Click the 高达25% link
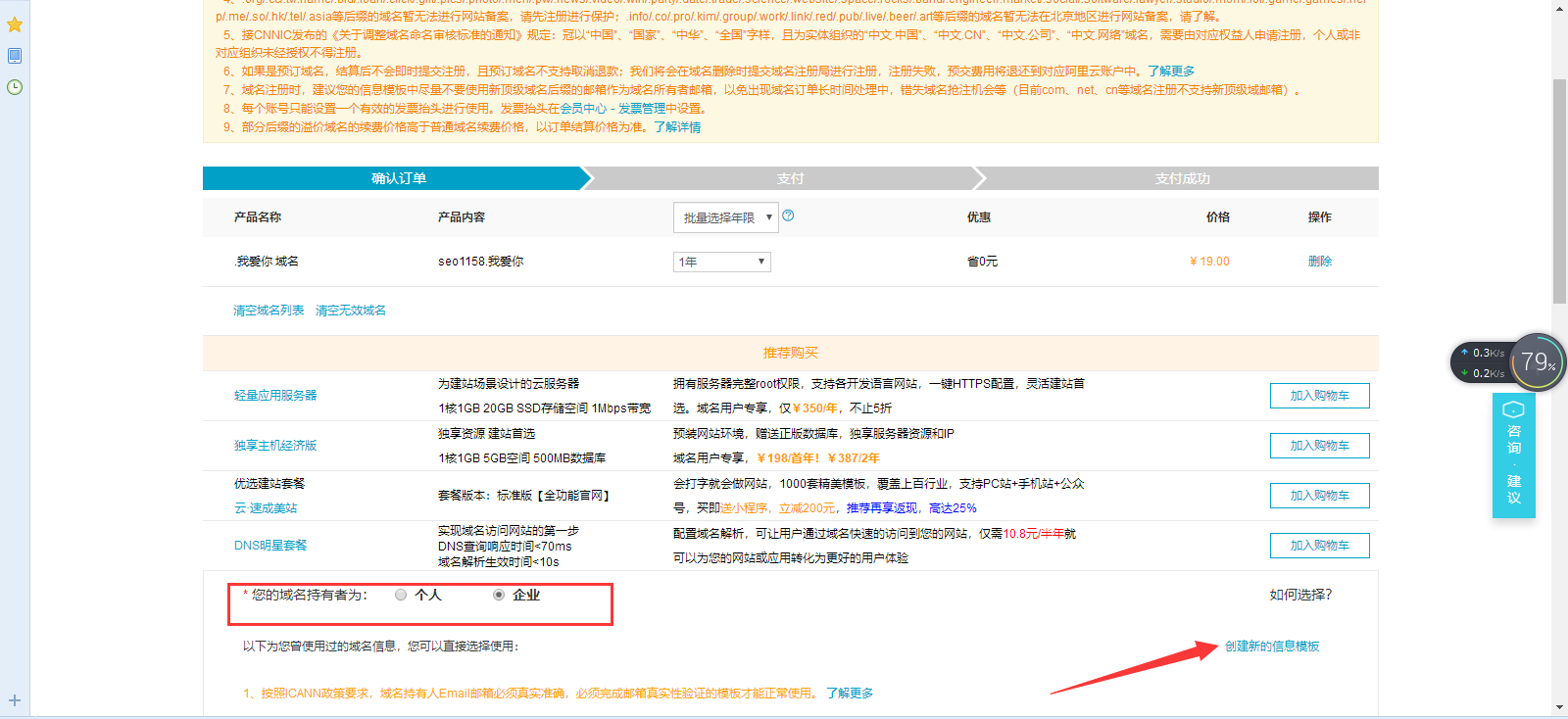The image size is (1568, 719). (x=953, y=508)
